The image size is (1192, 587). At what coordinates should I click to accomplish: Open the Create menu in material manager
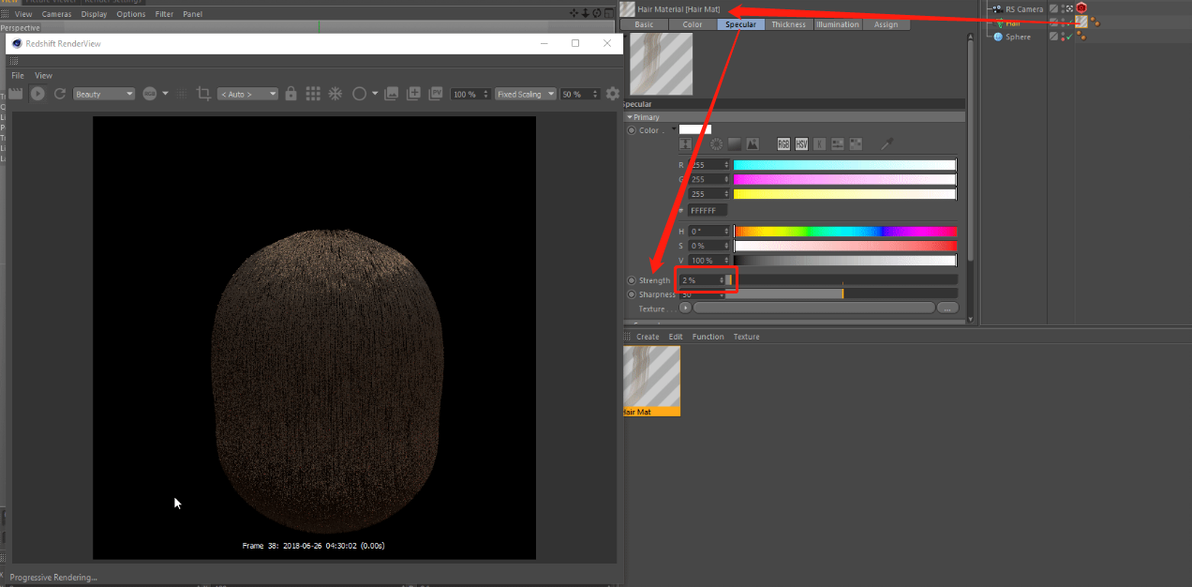(648, 337)
